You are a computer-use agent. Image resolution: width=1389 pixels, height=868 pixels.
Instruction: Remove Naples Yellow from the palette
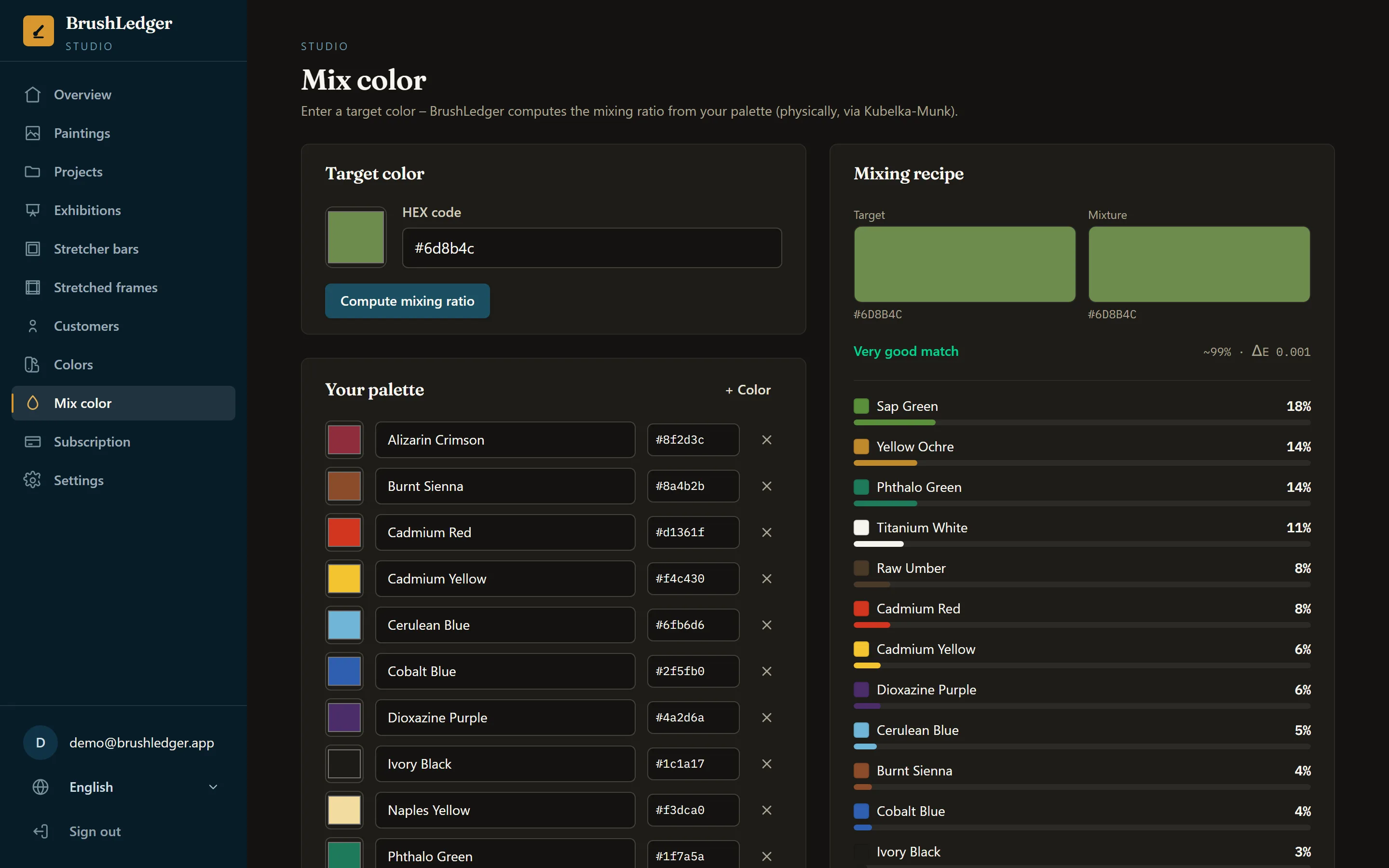[x=767, y=810]
